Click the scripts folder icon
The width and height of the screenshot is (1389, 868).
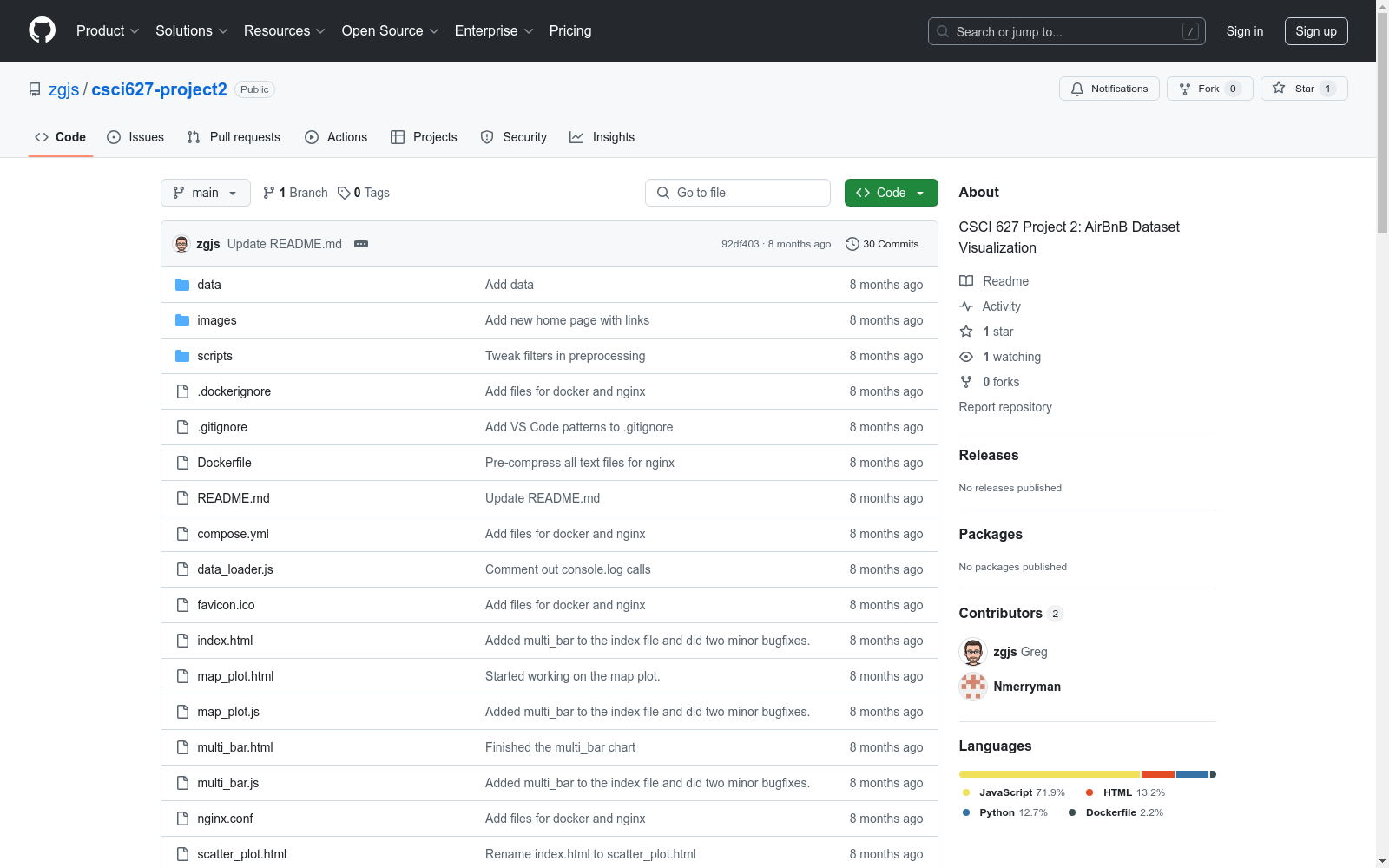coord(182,356)
